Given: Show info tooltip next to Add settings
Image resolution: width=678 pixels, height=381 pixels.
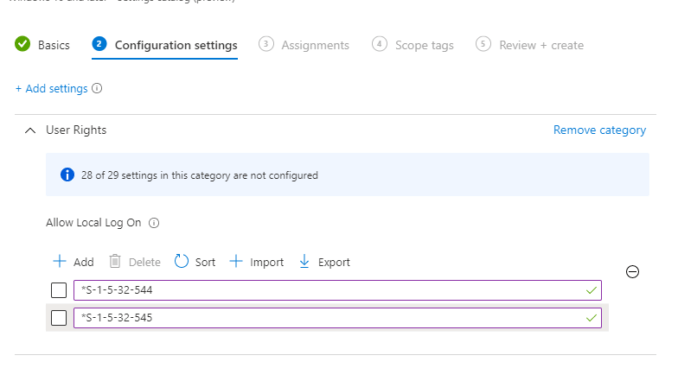Looking at the screenshot, I should pos(97,88).
